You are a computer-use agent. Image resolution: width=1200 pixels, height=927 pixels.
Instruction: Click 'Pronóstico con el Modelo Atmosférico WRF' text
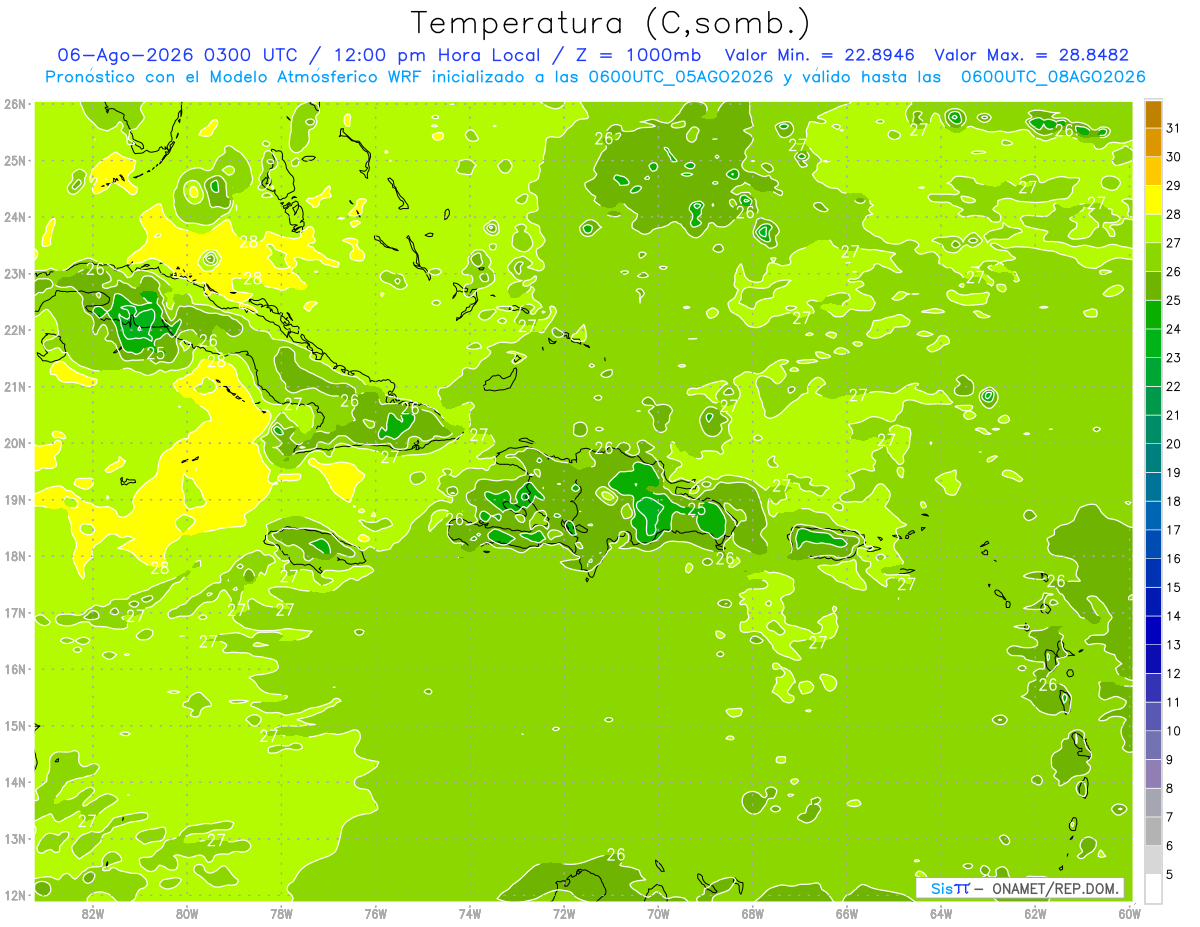[x=234, y=77]
